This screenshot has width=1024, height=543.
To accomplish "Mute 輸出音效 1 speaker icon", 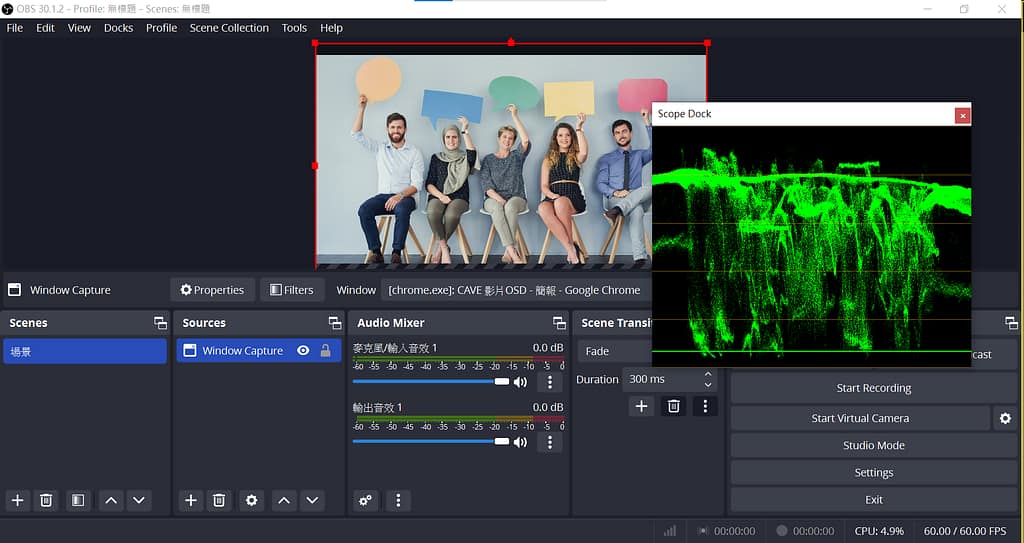I will 520,442.
